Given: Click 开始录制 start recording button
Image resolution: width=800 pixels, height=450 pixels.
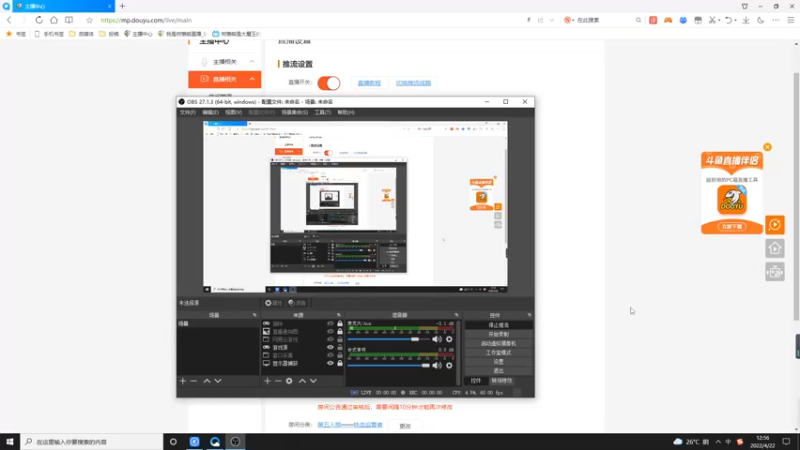Looking at the screenshot, I should 498,334.
